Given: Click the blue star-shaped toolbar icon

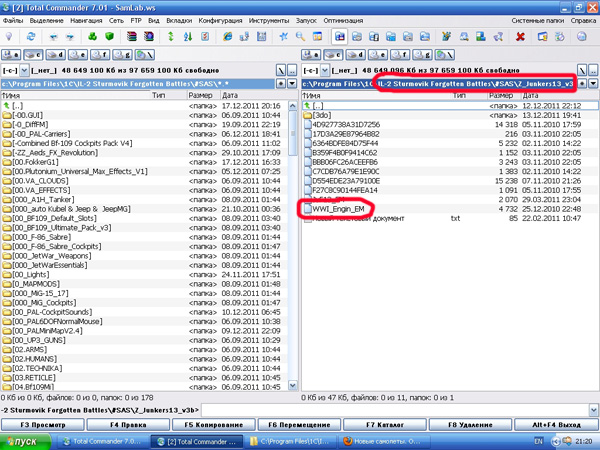Looking at the screenshot, I should point(284,37).
